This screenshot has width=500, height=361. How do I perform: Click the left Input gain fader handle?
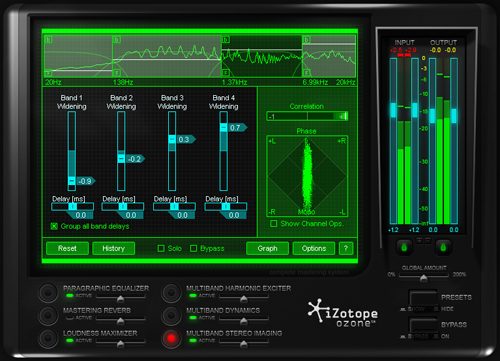(x=393, y=110)
